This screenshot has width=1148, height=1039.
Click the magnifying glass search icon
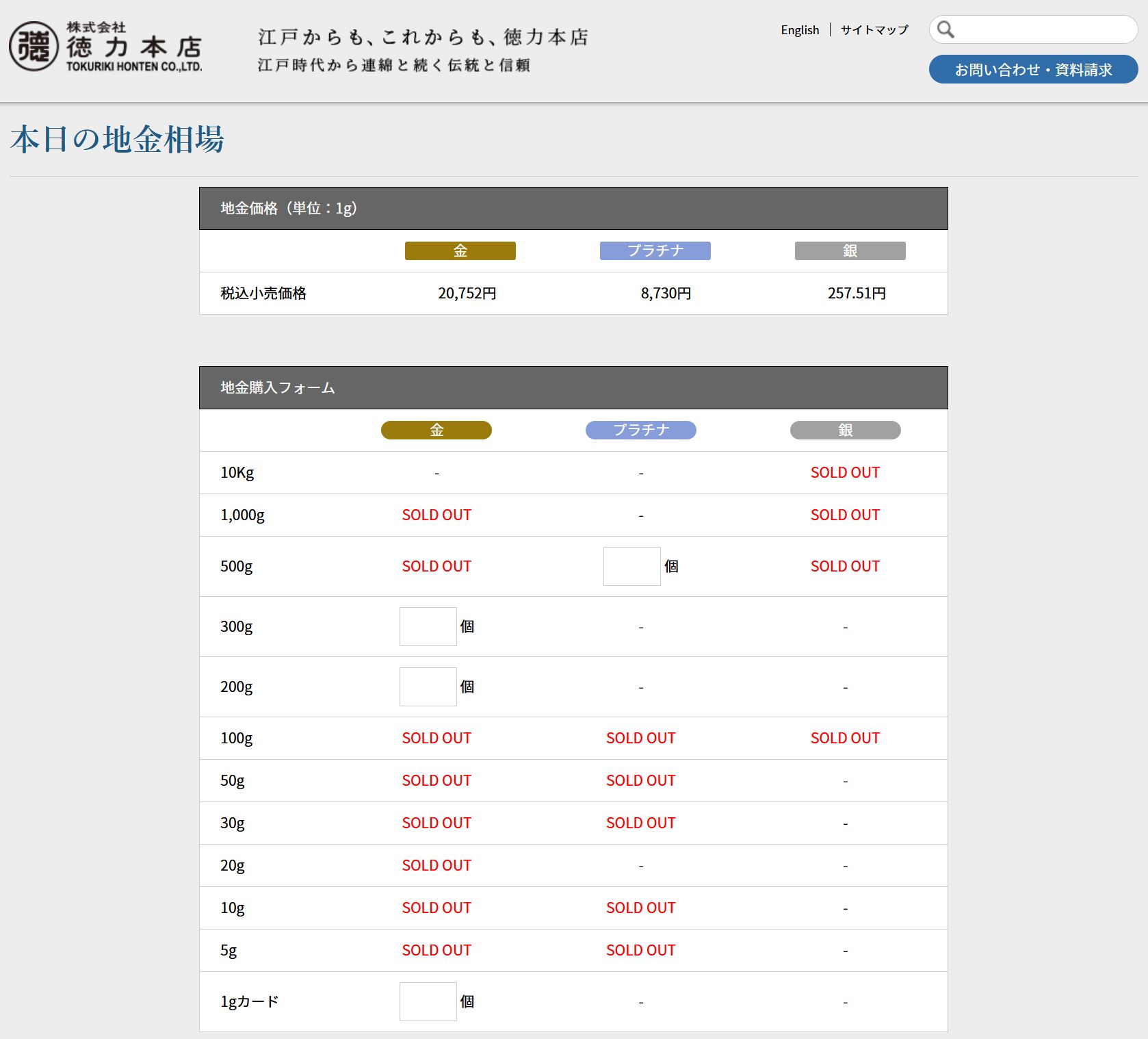coord(945,29)
